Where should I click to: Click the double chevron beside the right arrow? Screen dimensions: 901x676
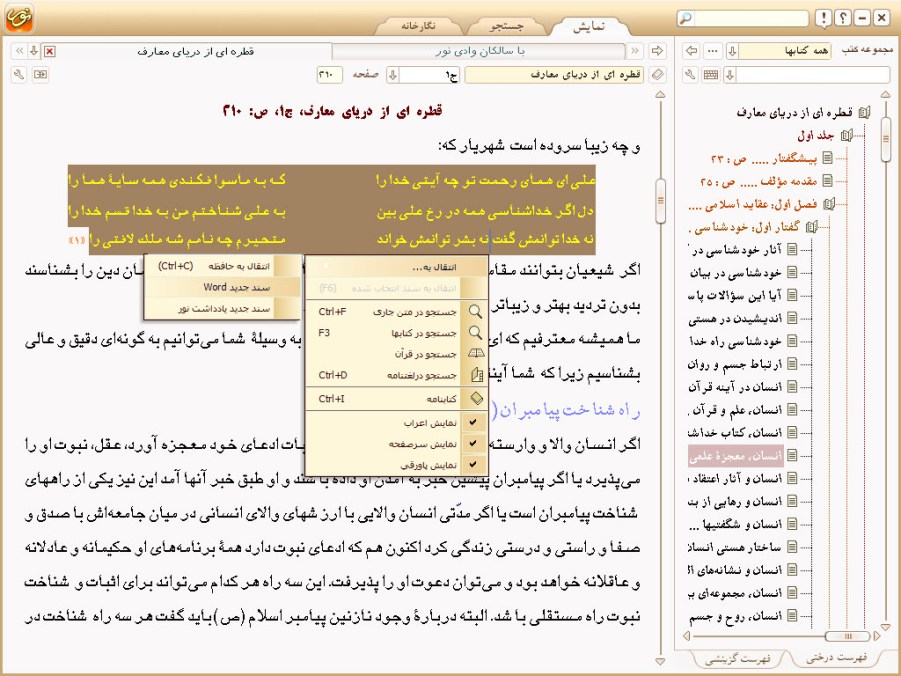coord(635,51)
